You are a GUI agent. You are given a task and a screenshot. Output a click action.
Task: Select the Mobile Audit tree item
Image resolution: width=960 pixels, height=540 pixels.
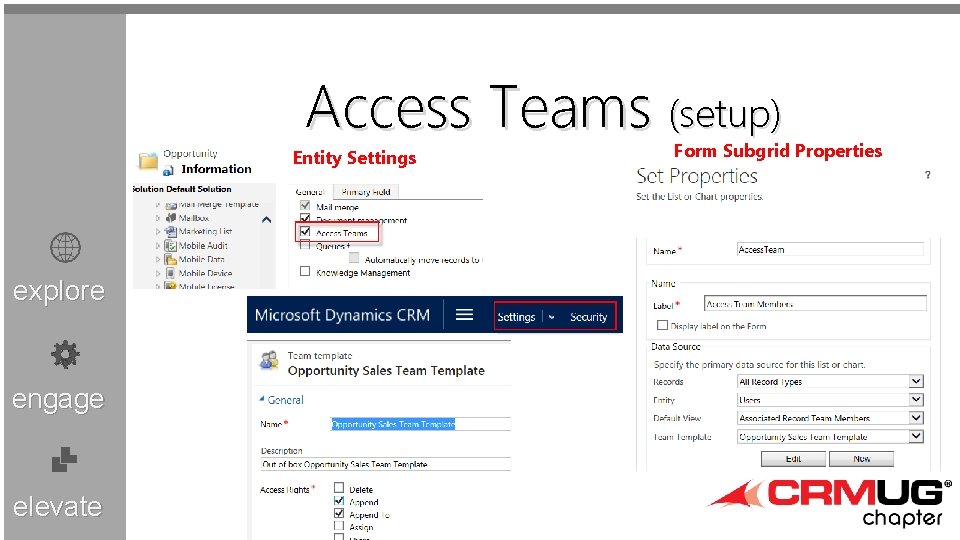pyautogui.click(x=203, y=246)
